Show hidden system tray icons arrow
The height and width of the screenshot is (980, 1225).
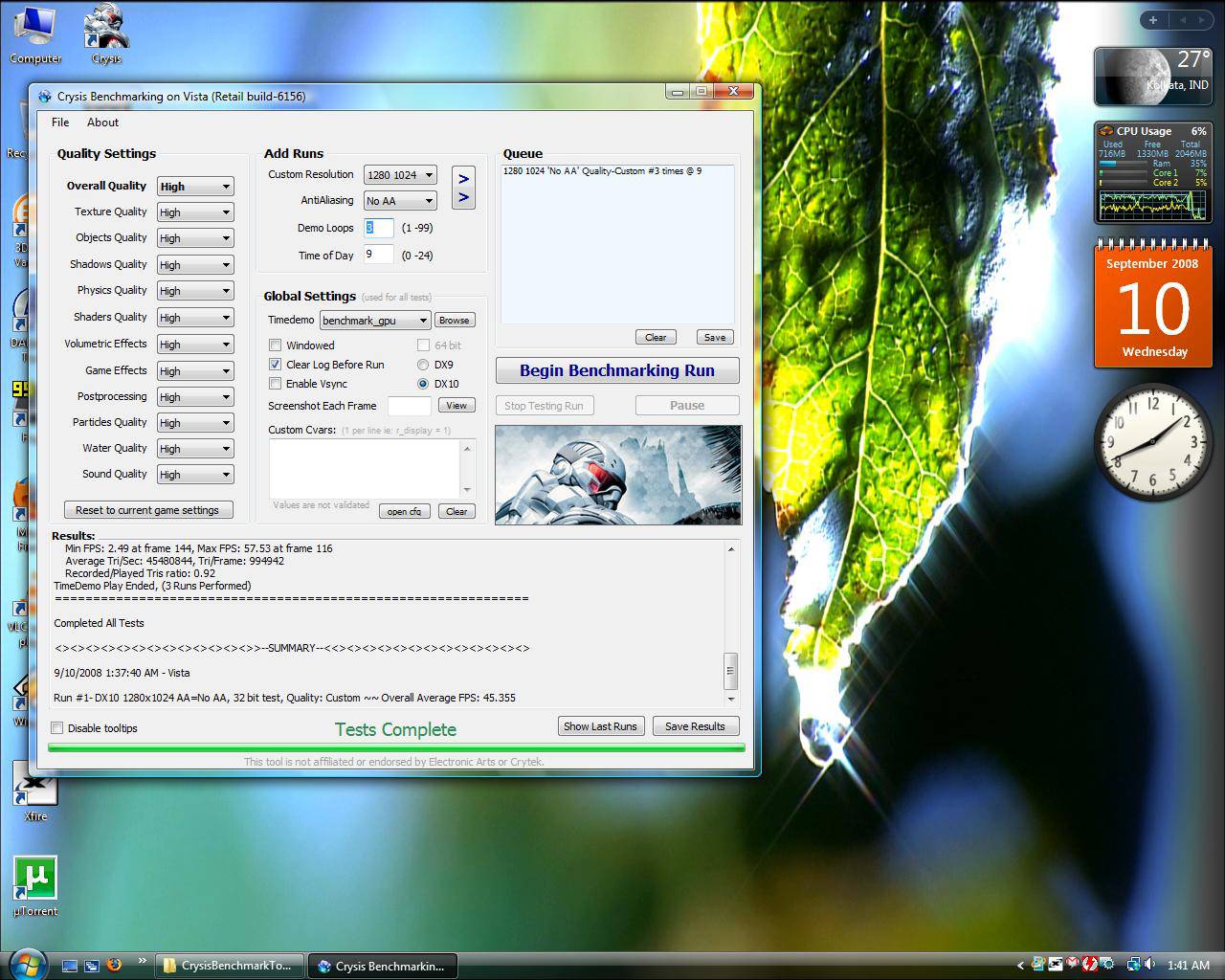click(x=1020, y=966)
